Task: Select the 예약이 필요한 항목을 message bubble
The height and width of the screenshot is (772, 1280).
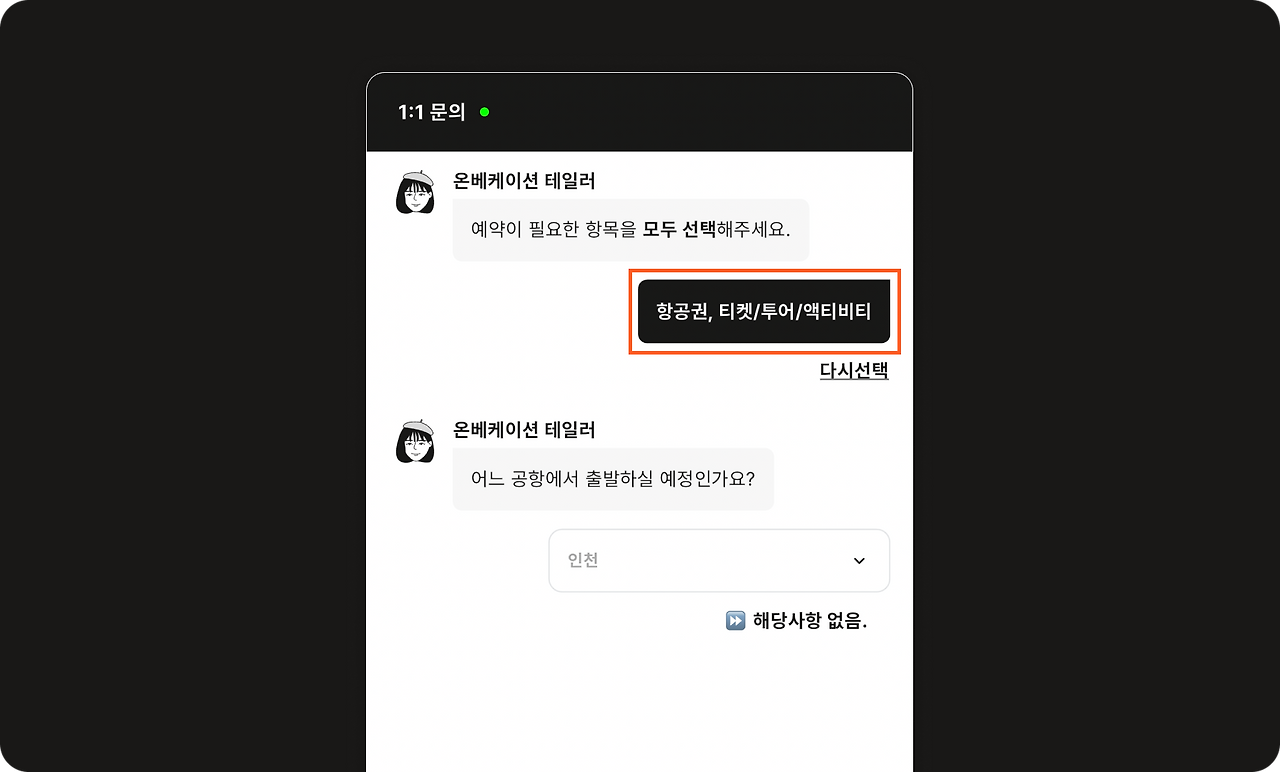Action: pos(631,230)
